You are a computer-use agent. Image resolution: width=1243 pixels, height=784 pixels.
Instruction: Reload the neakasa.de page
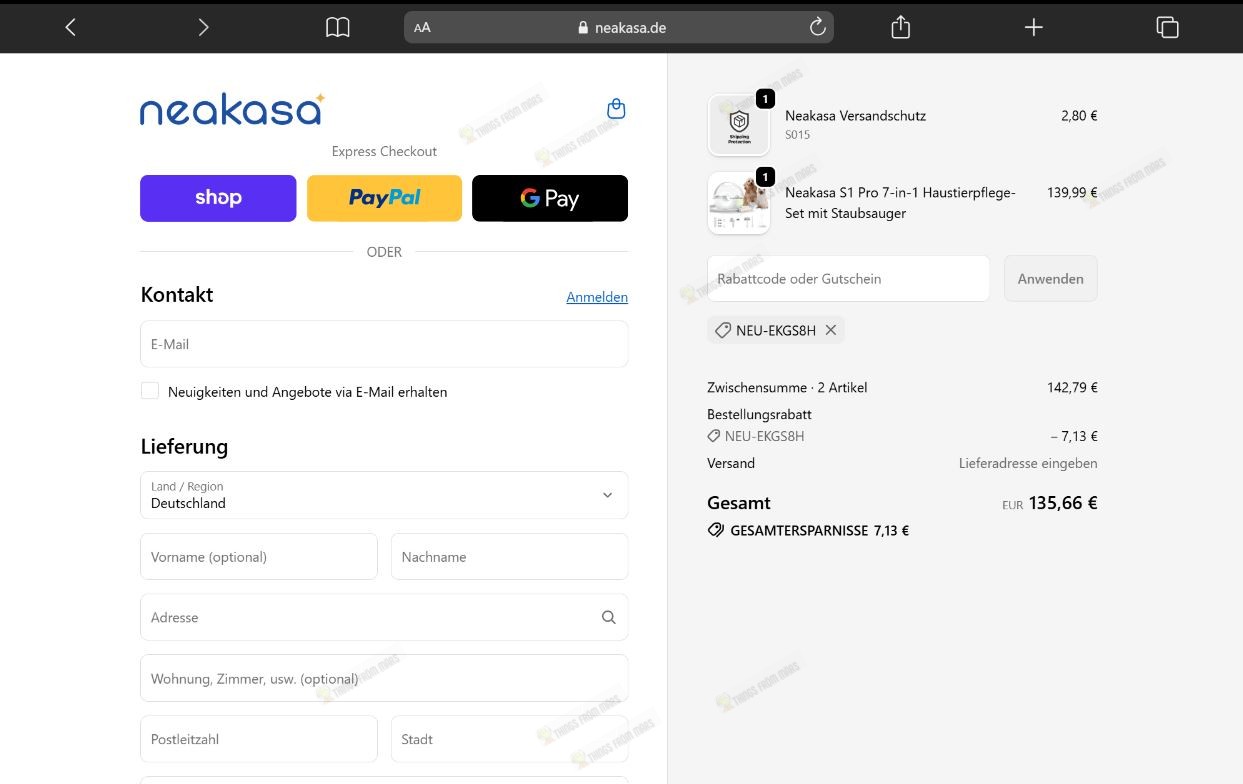(x=817, y=27)
